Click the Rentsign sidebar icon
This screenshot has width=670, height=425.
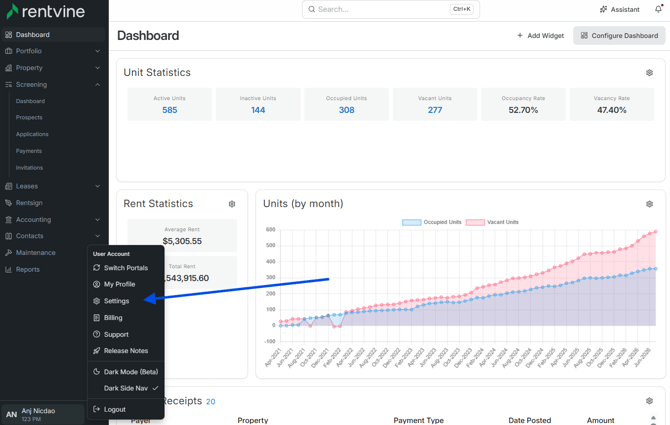click(8, 203)
